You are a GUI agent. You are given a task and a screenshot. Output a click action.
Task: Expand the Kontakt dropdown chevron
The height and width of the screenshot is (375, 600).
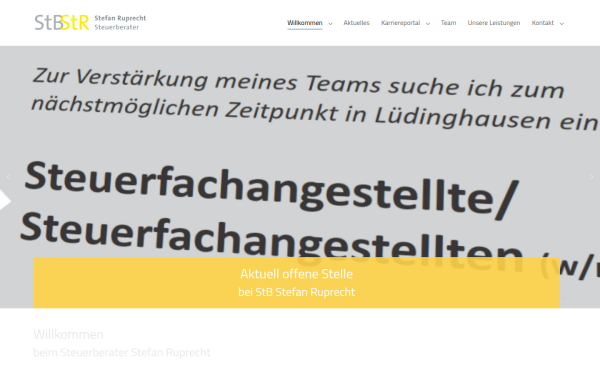561,24
